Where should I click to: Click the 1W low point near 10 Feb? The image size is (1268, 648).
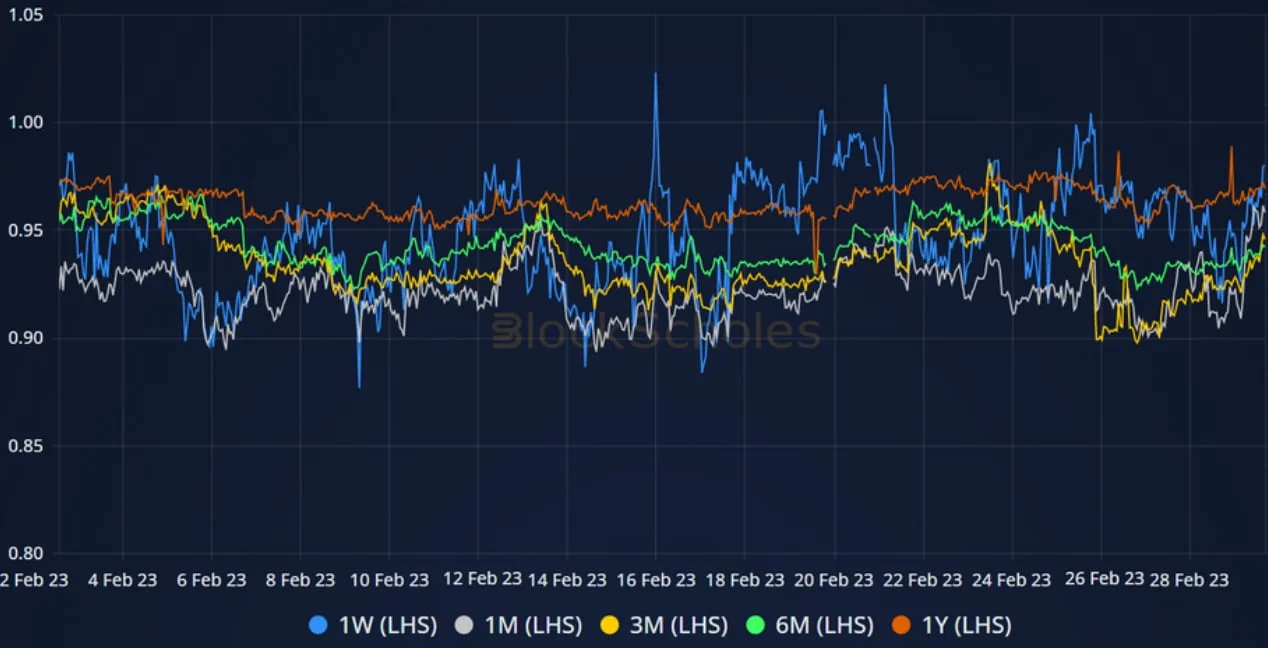tap(359, 386)
